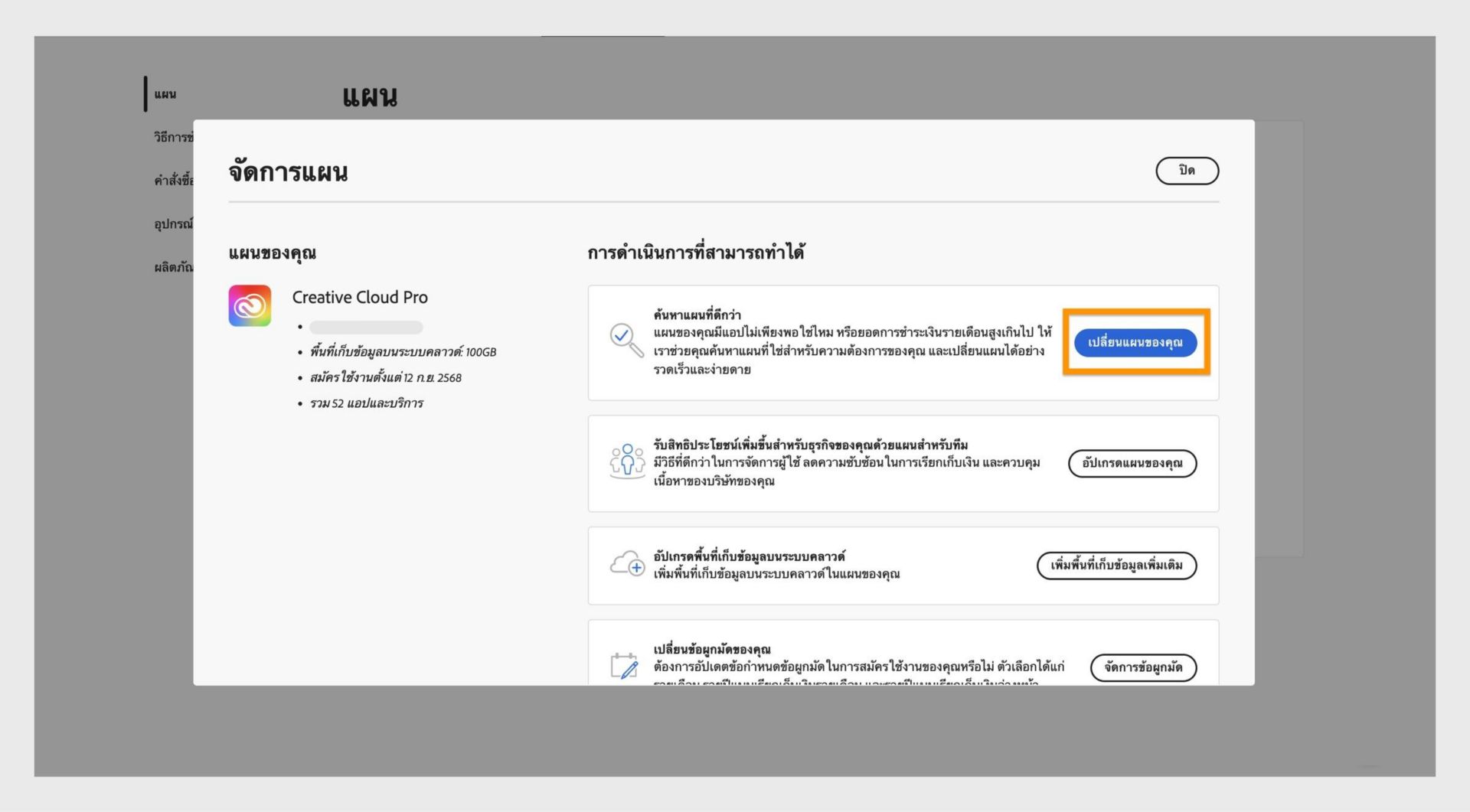Click the อัปเกรดพื้นที่เก็บข้อมูลบนระบบคลาวด์ card title

pyautogui.click(x=749, y=556)
